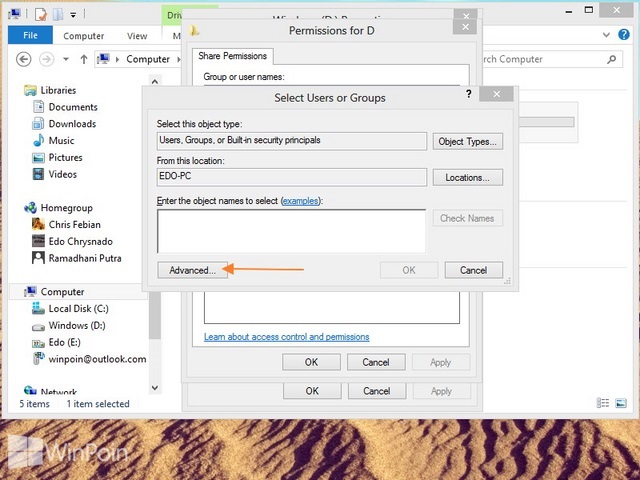Click the Network item icon in sidebar

(x=30, y=391)
